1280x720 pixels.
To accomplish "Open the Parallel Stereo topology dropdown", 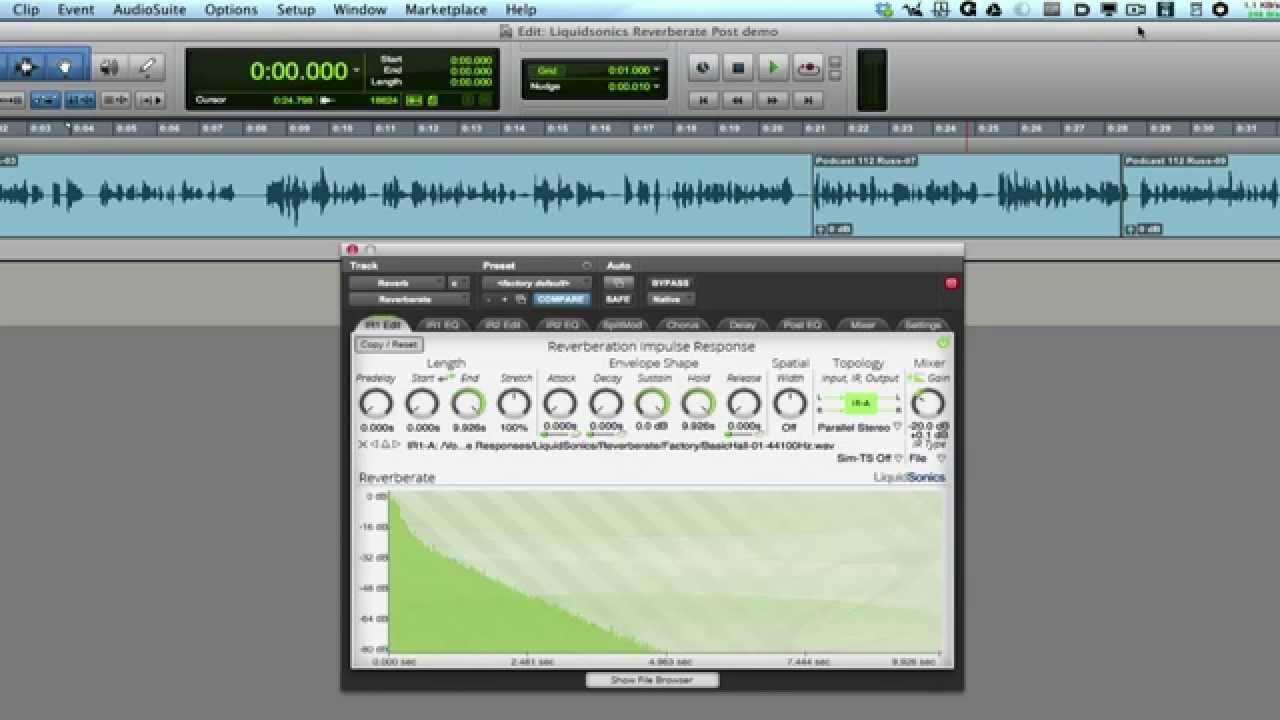I will (858, 428).
